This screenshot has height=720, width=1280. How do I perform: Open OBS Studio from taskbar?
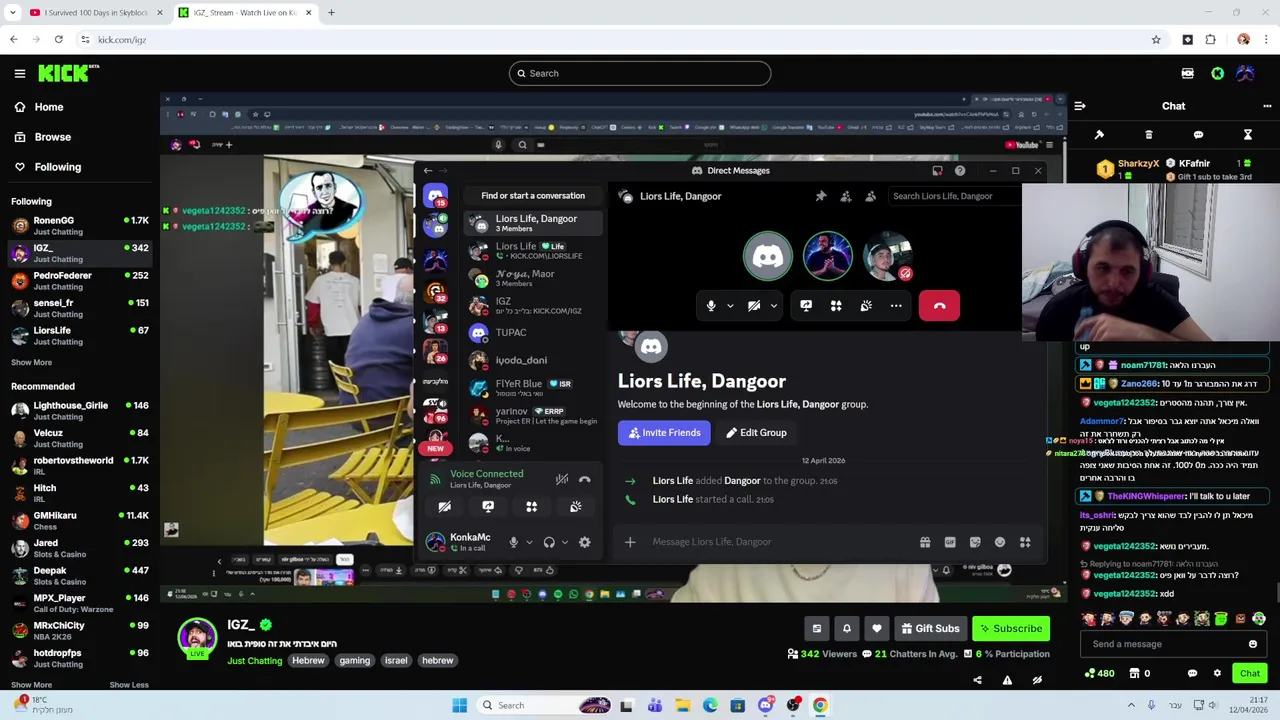[793, 705]
